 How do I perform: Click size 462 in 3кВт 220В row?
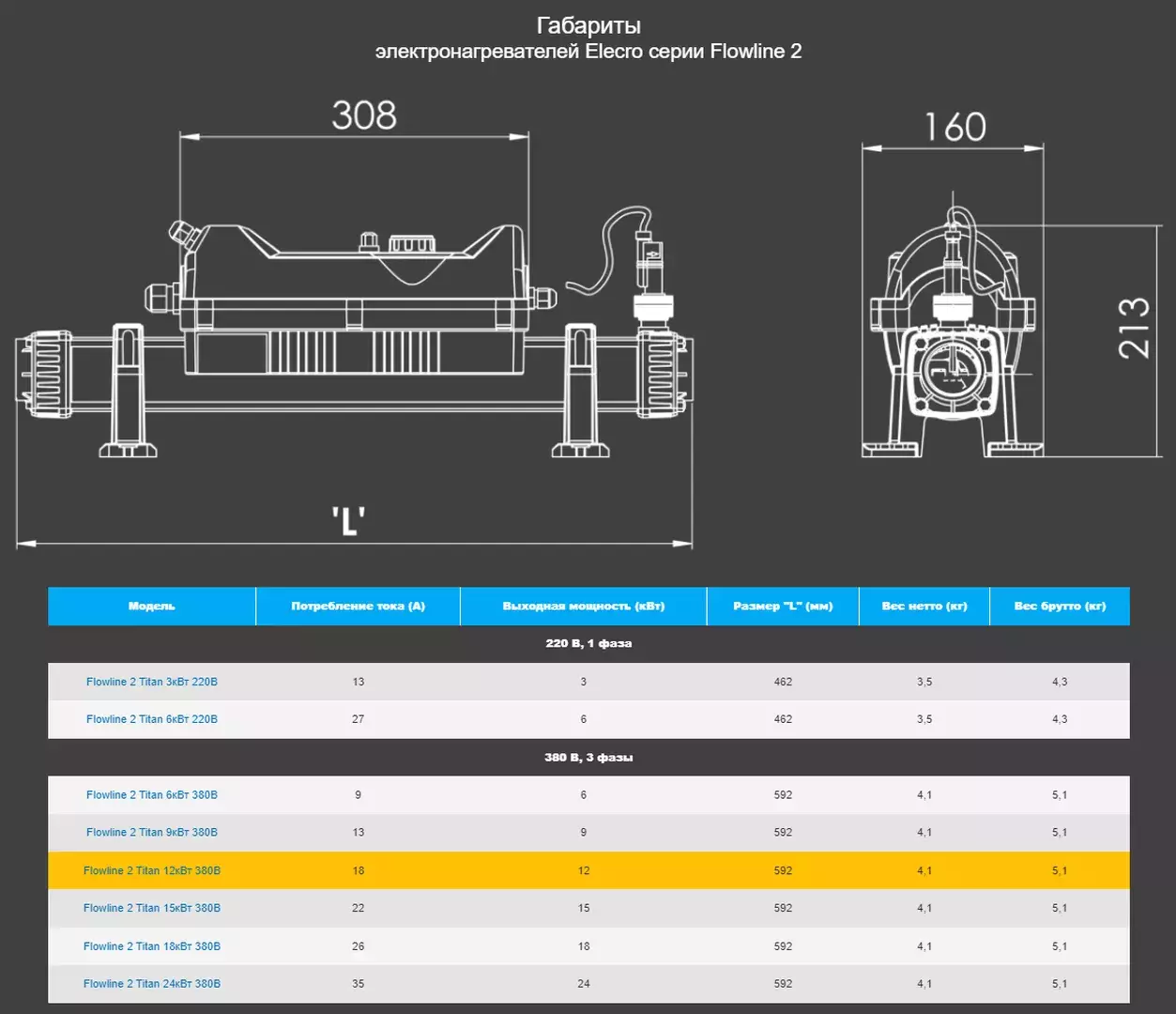[783, 682]
